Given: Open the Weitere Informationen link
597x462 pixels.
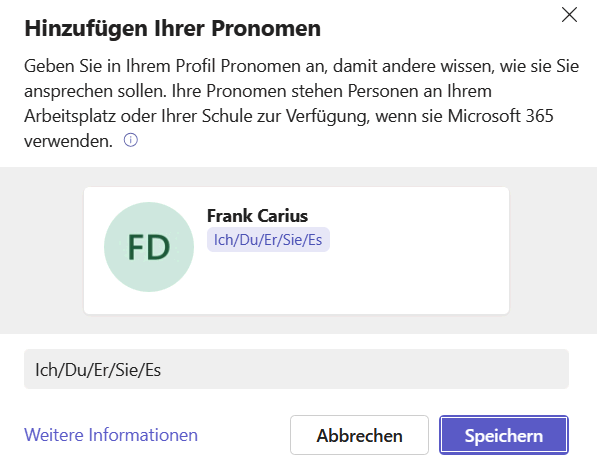Looking at the screenshot, I should (x=111, y=435).
